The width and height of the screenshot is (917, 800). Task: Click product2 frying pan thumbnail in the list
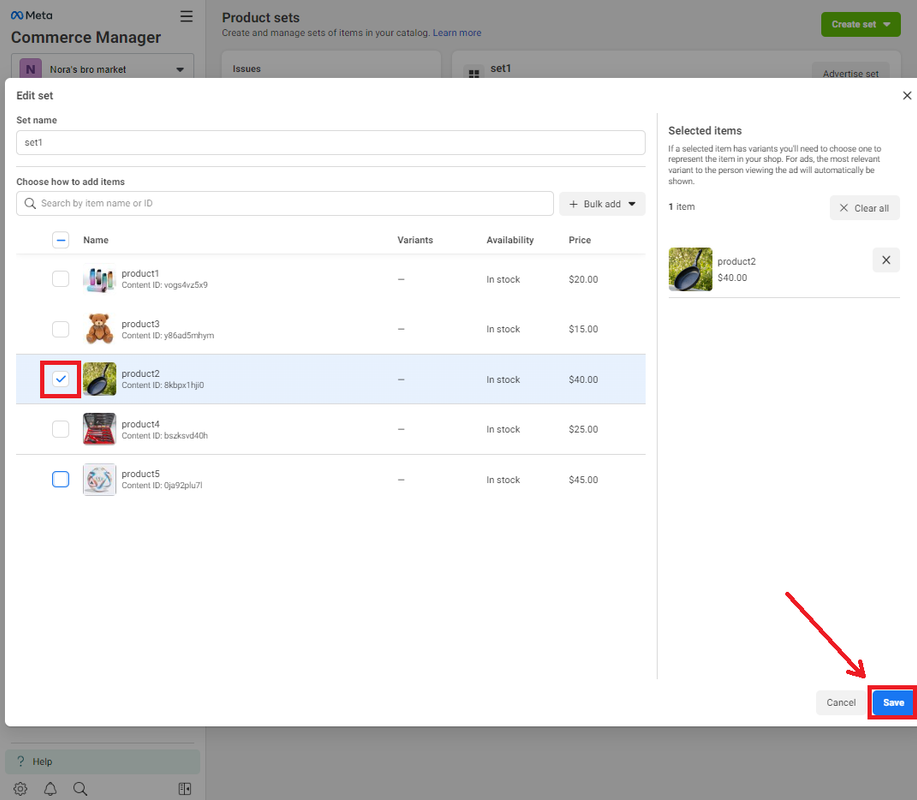click(99, 379)
